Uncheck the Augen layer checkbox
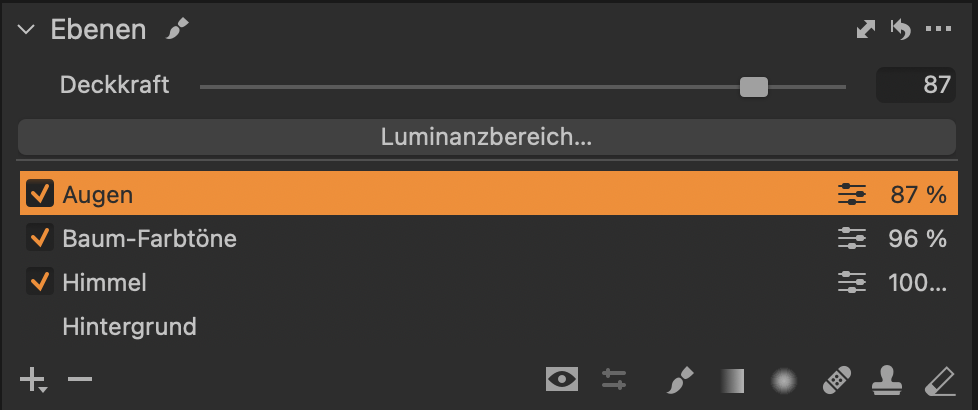Viewport: 978px width, 410px height. pyautogui.click(x=40, y=194)
